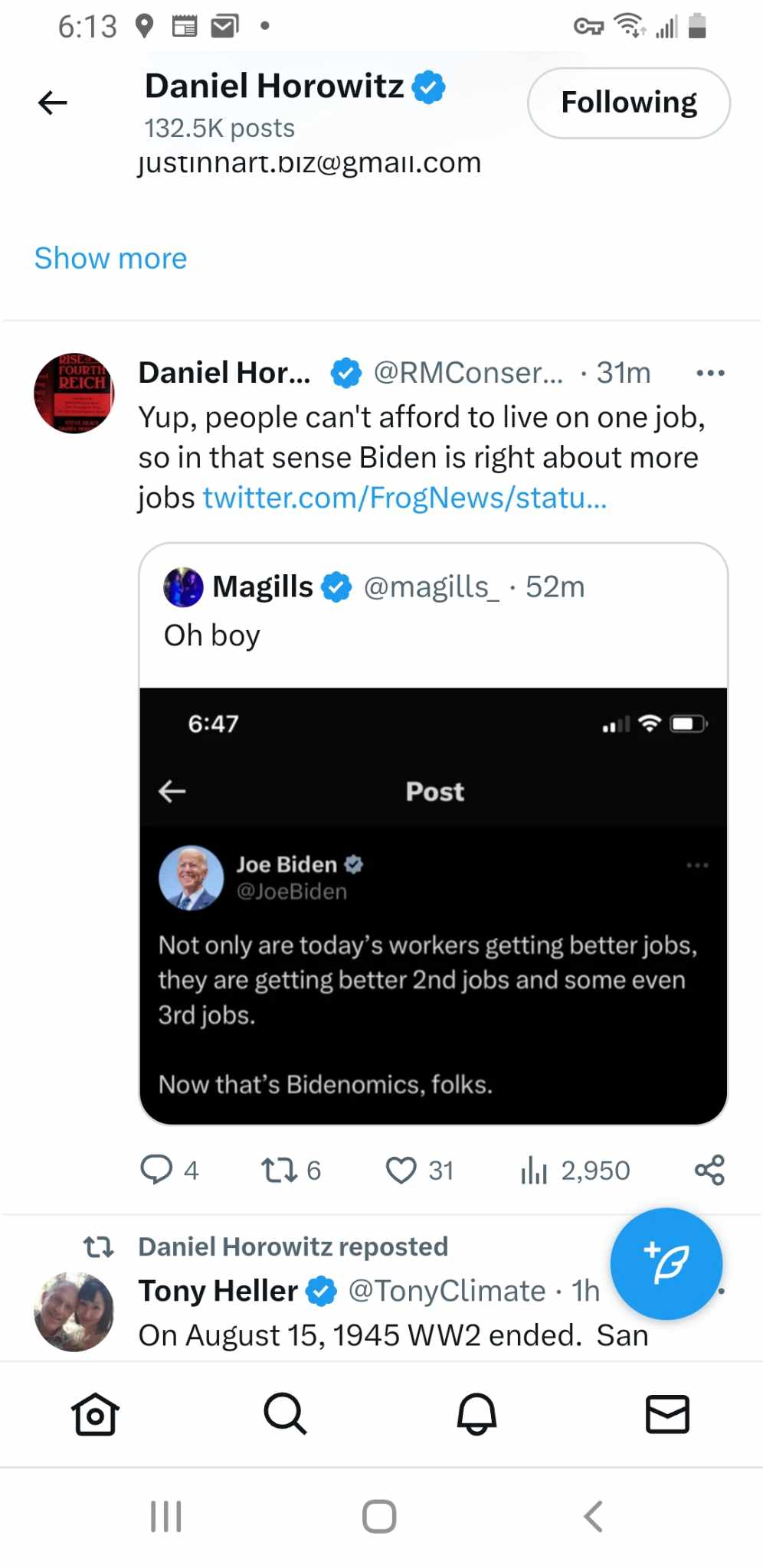Go to the Home tab
The image size is (763, 1568).
95,1413
